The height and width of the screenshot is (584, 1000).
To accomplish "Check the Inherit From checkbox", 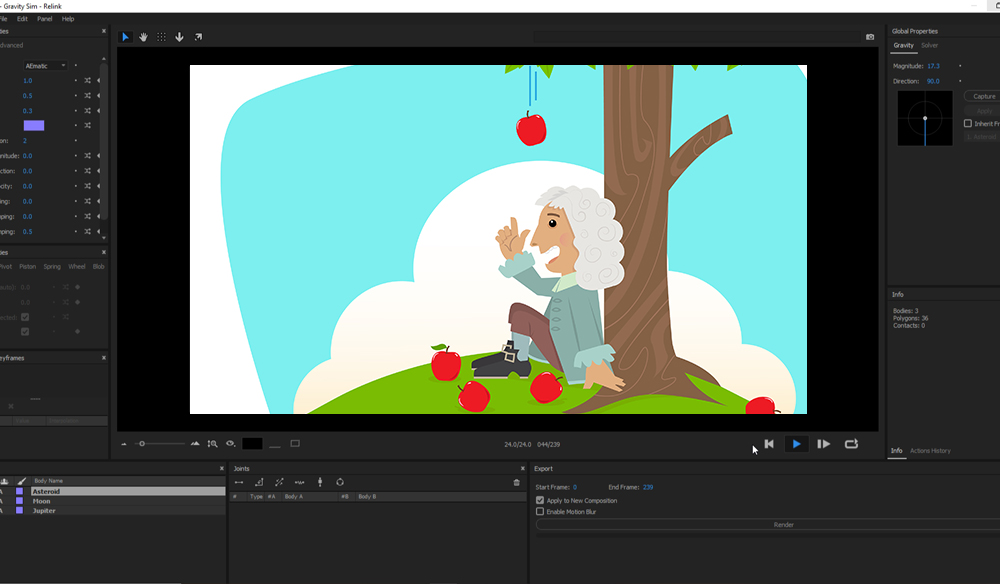I will [x=967, y=123].
